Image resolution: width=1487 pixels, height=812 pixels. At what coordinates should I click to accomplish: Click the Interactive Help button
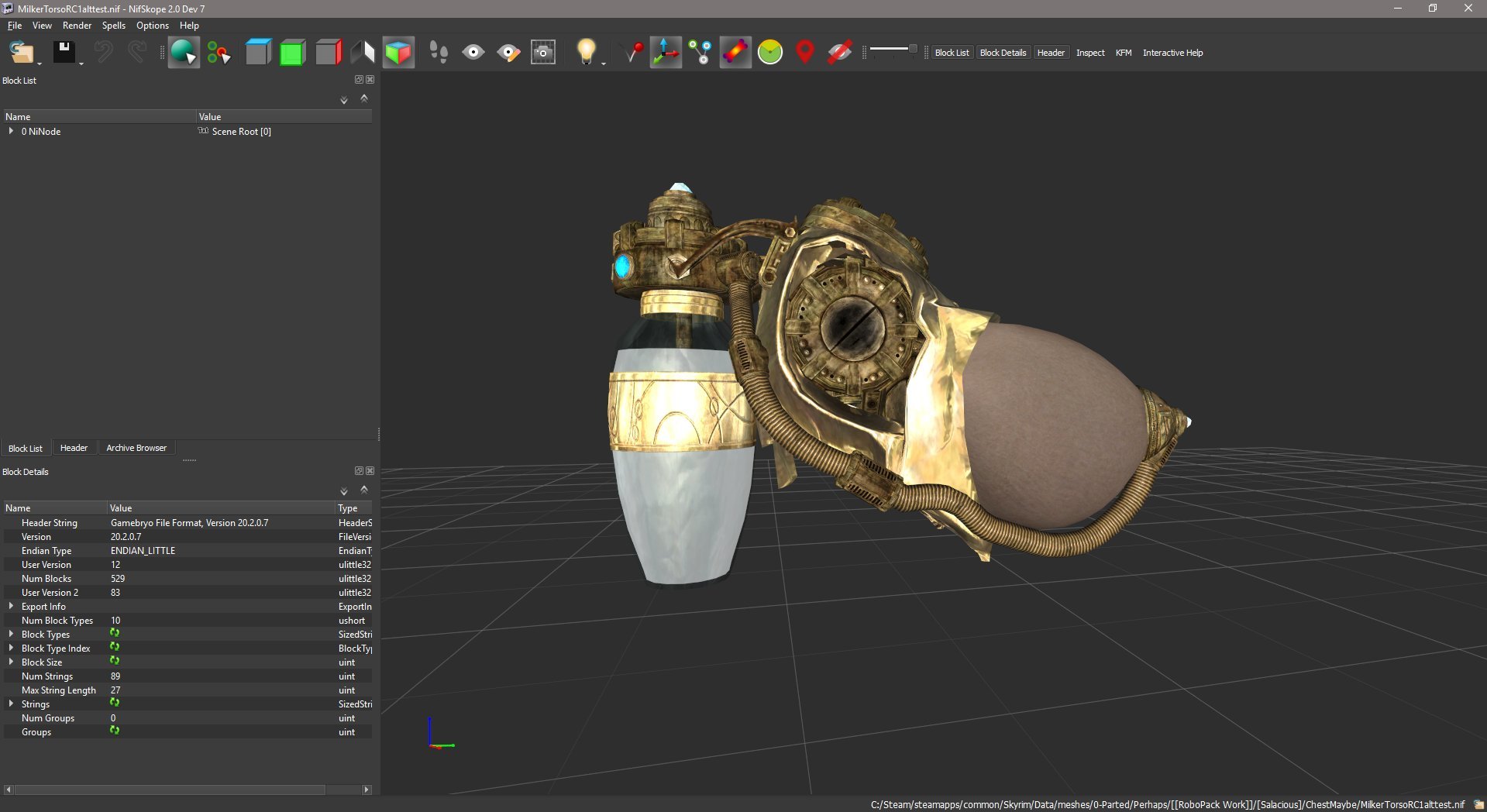1172,53
